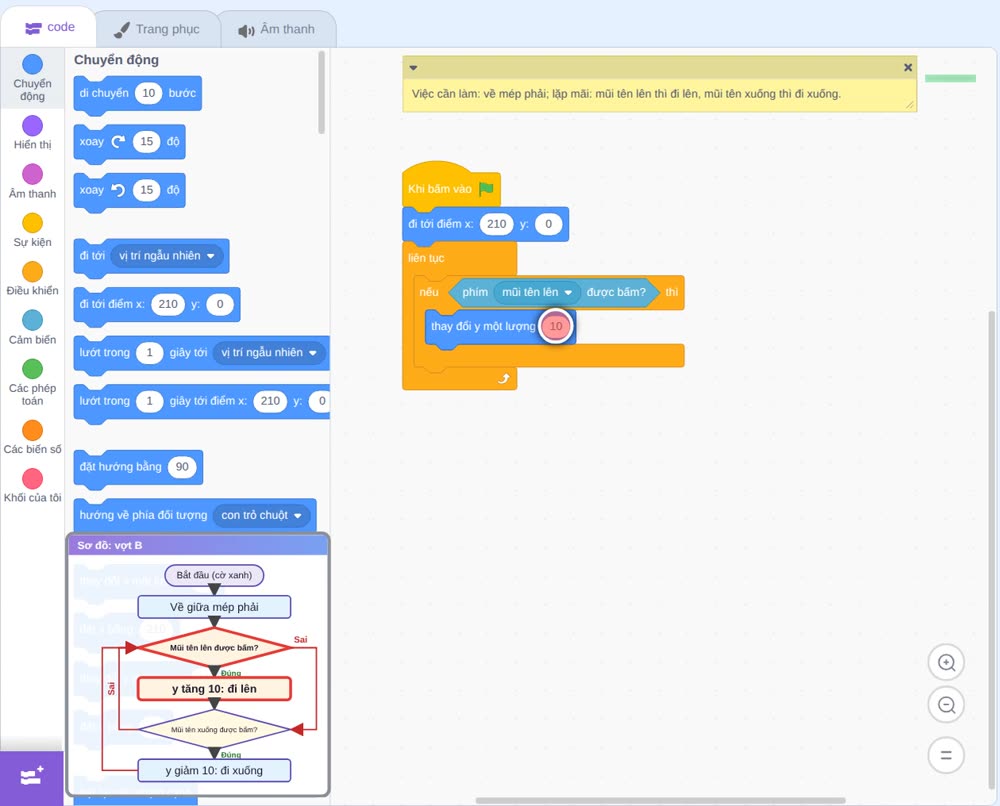Click the workspace vertical scrollbar
This screenshot has height=806, width=1000.
pos(991,550)
